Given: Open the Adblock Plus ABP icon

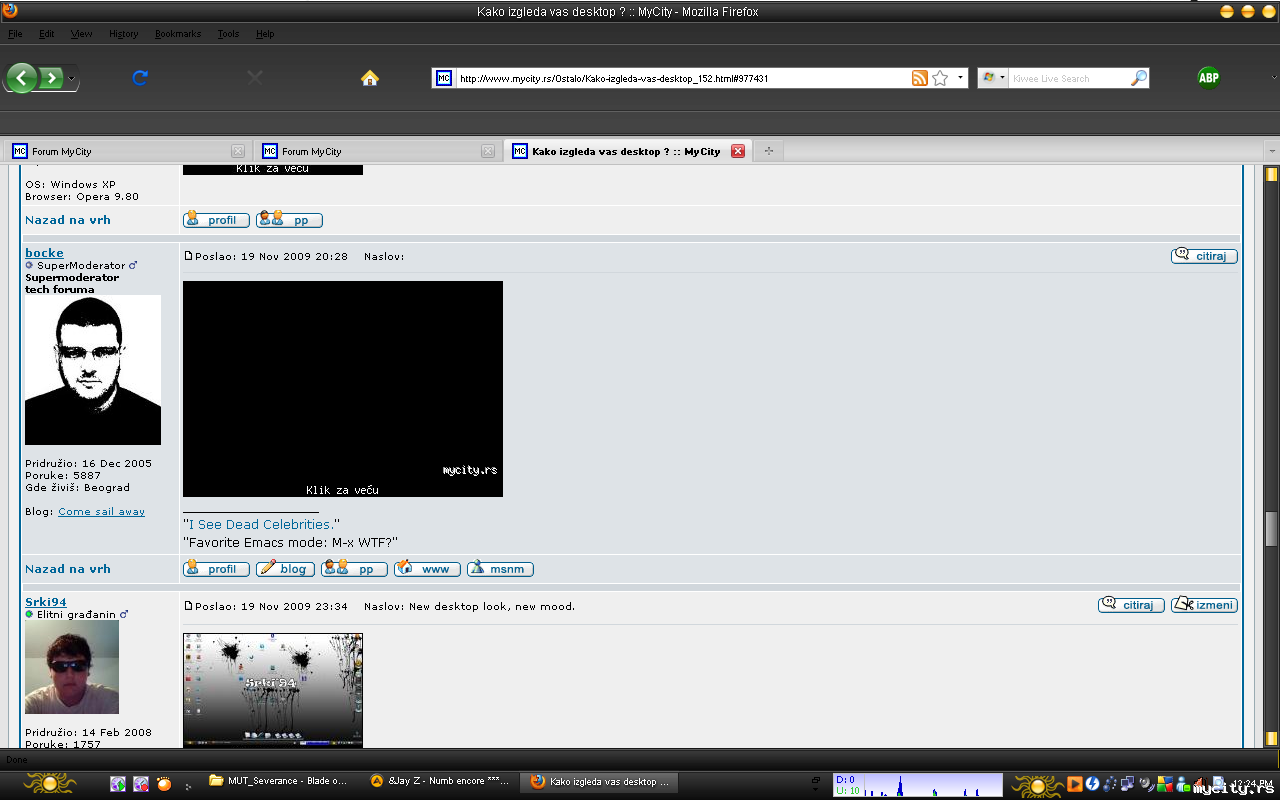Looking at the screenshot, I should (x=1209, y=78).
